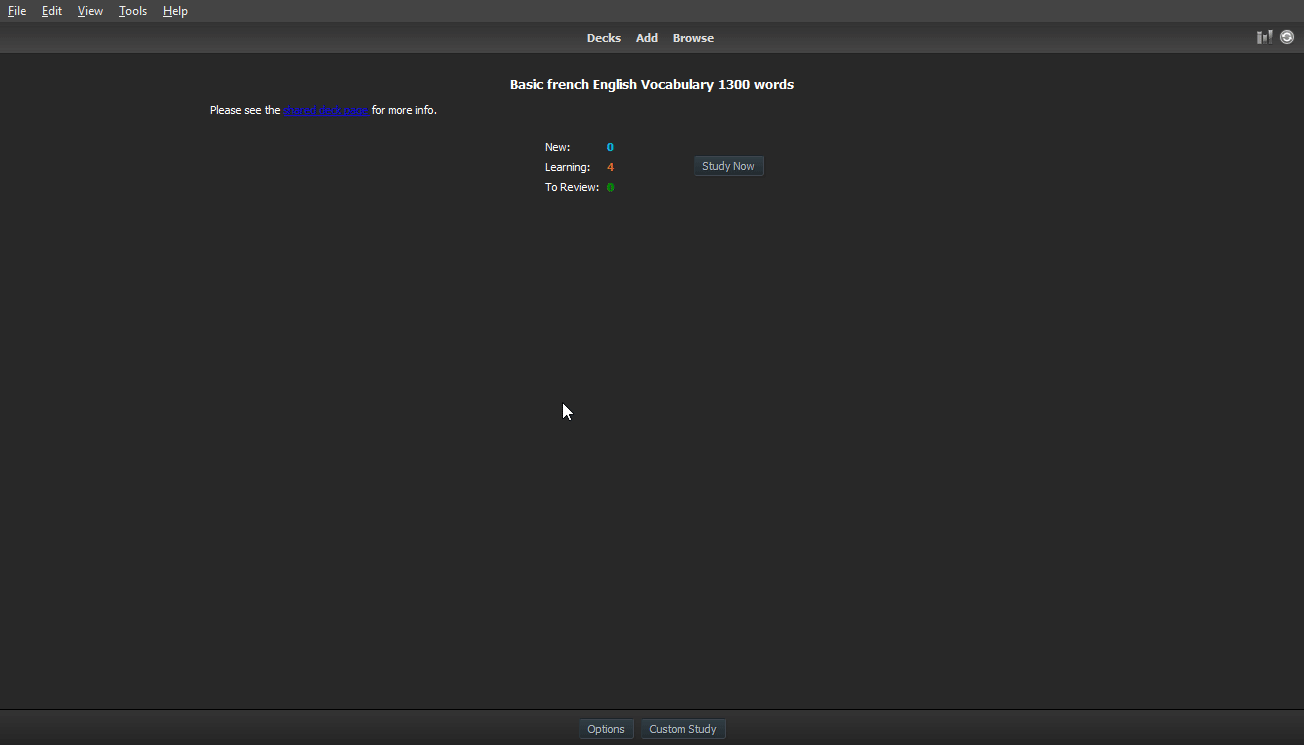This screenshot has width=1304, height=745.
Task: Click the orange Learning count of 4
Action: 610,167
